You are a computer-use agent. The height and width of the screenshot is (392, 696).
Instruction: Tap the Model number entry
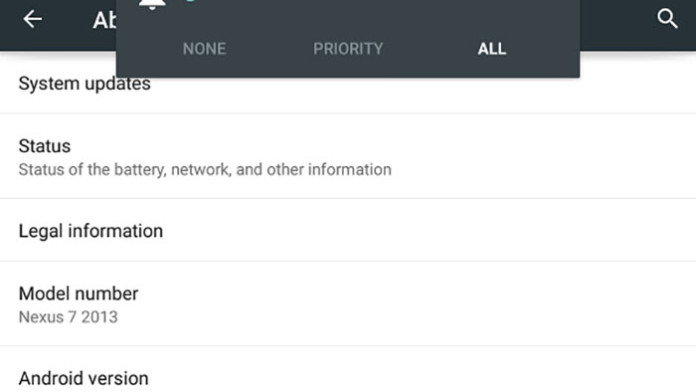(348, 304)
